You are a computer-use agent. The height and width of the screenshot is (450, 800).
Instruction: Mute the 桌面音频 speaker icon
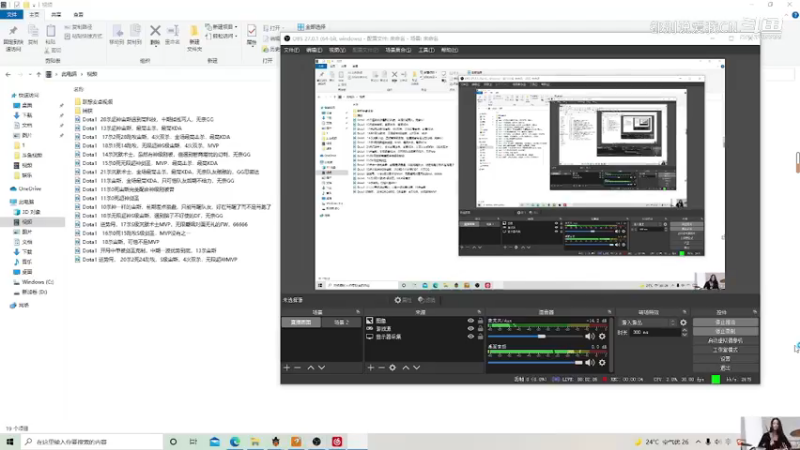pyautogui.click(x=590, y=362)
